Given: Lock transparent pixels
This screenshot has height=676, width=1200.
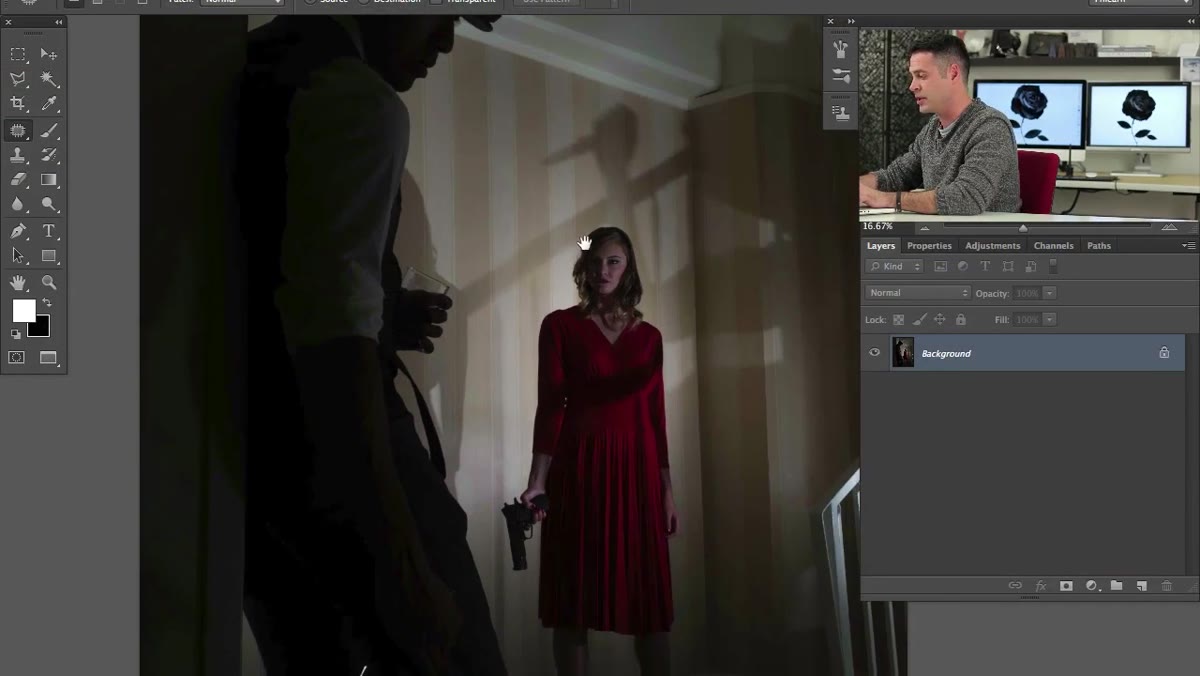Looking at the screenshot, I should [x=898, y=319].
